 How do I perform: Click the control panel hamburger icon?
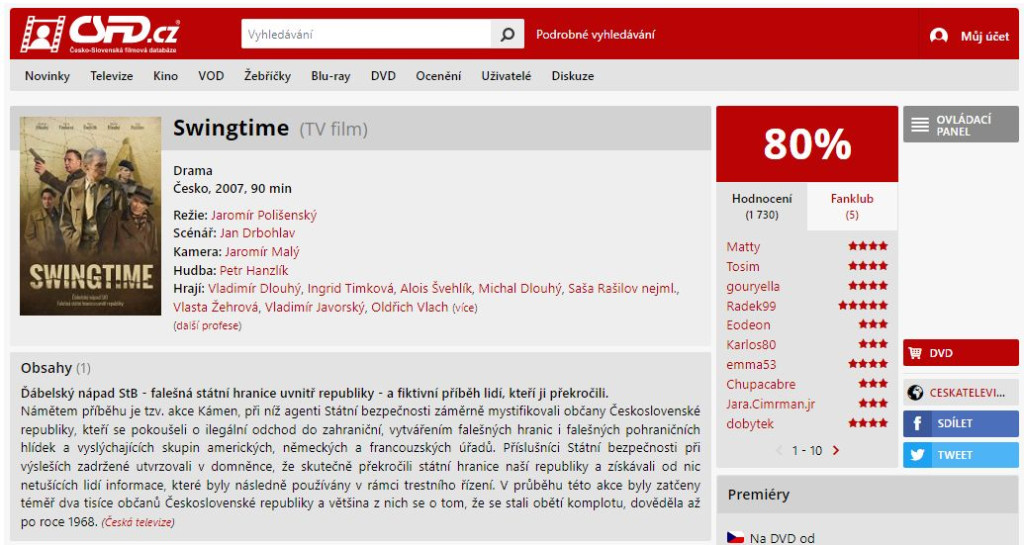(x=920, y=124)
